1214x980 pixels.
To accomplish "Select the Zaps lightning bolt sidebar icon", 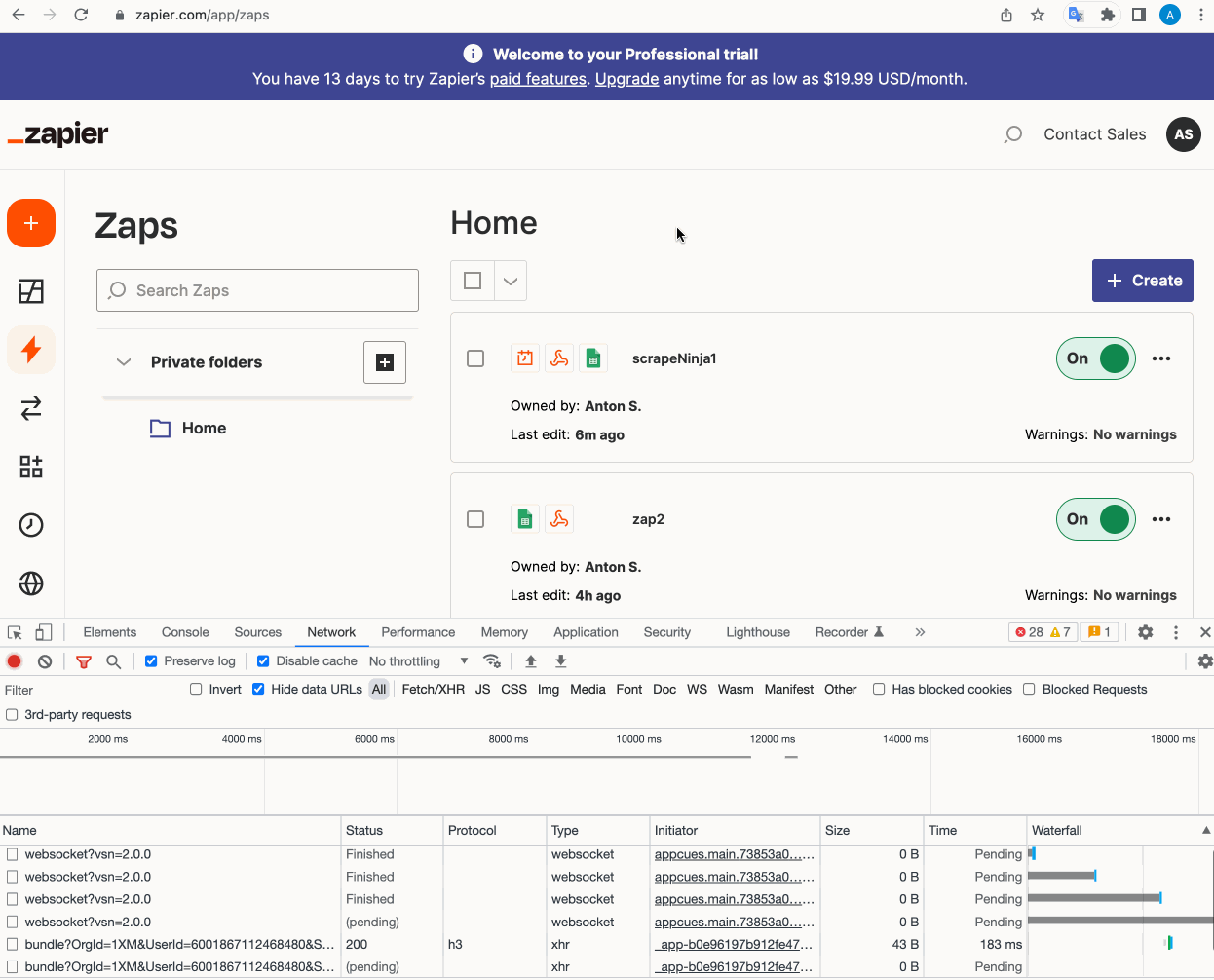I will pos(31,350).
